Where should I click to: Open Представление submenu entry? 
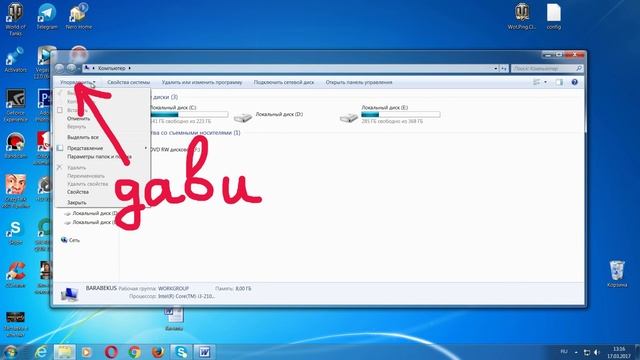pos(85,148)
